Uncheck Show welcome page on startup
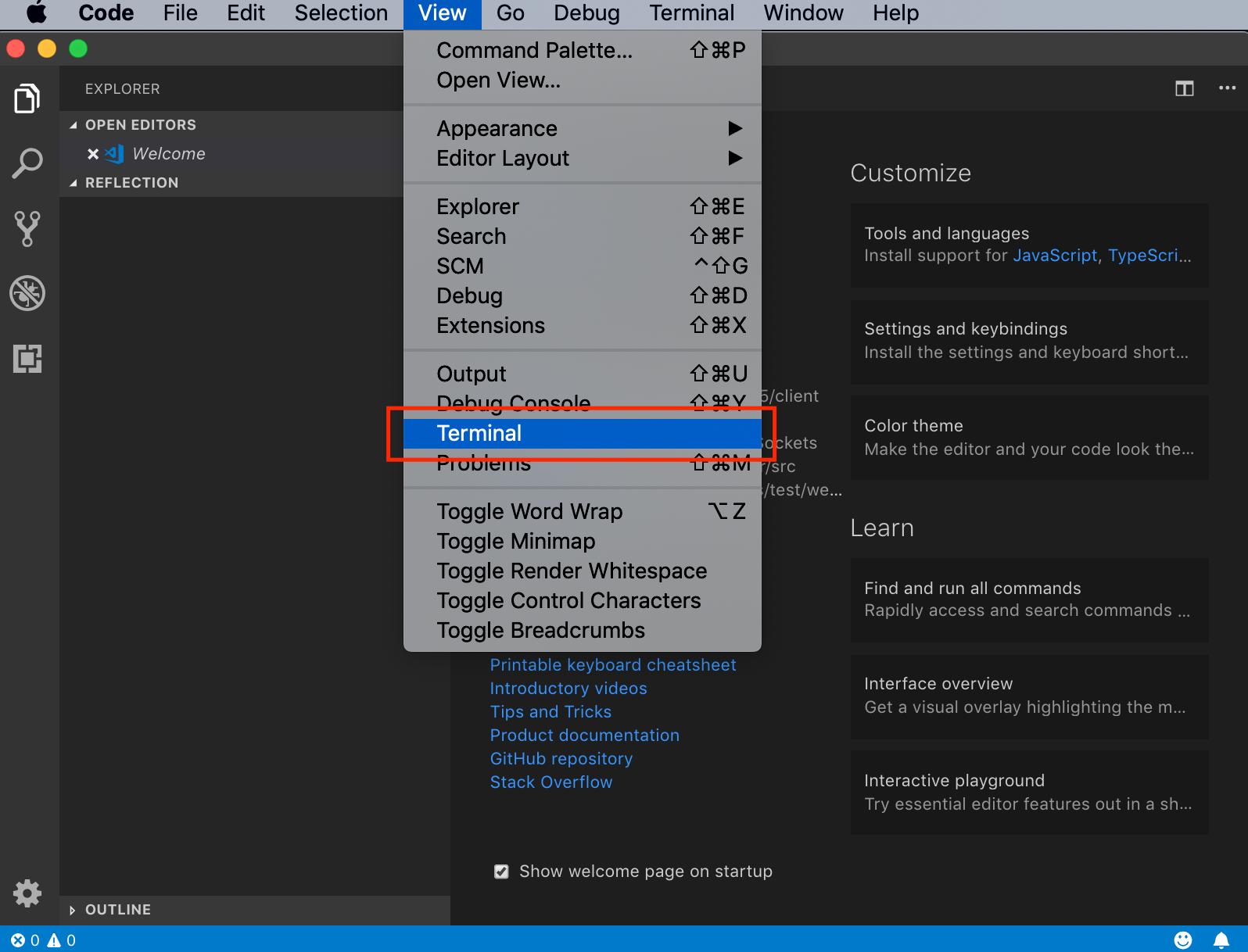Screen dimensions: 1248x952 click(501, 871)
